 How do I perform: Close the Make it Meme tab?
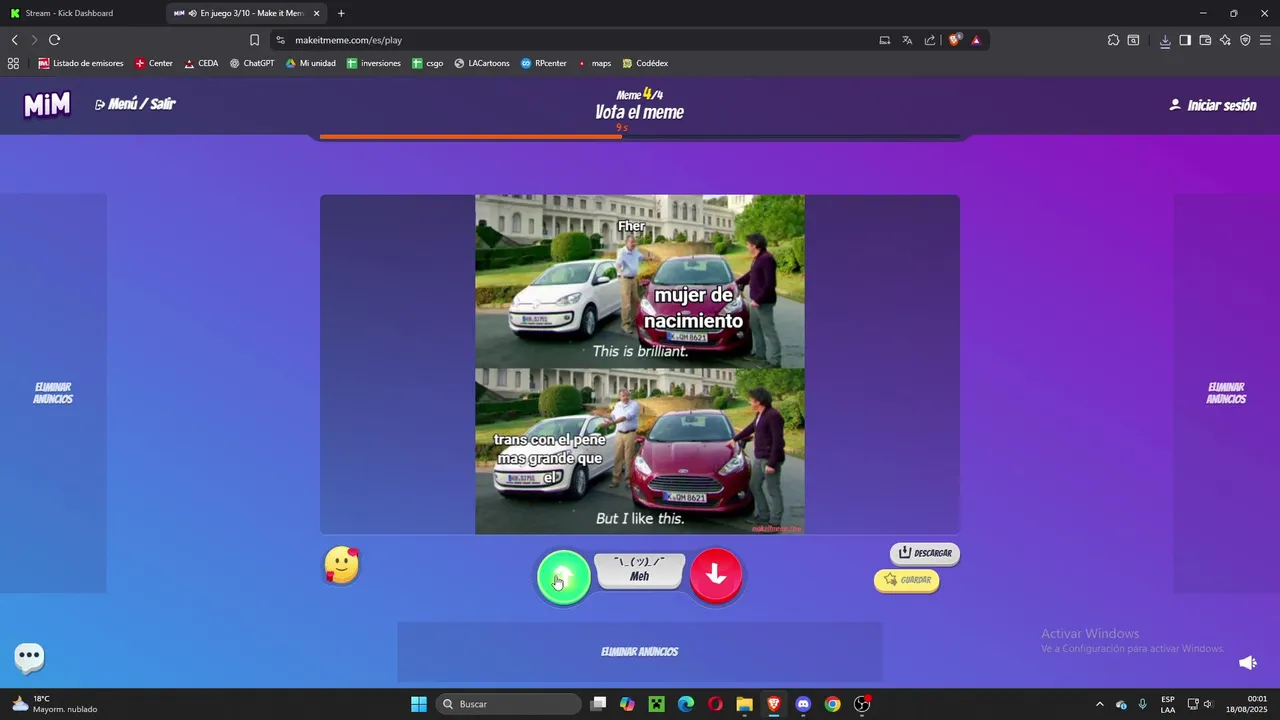pyautogui.click(x=317, y=13)
